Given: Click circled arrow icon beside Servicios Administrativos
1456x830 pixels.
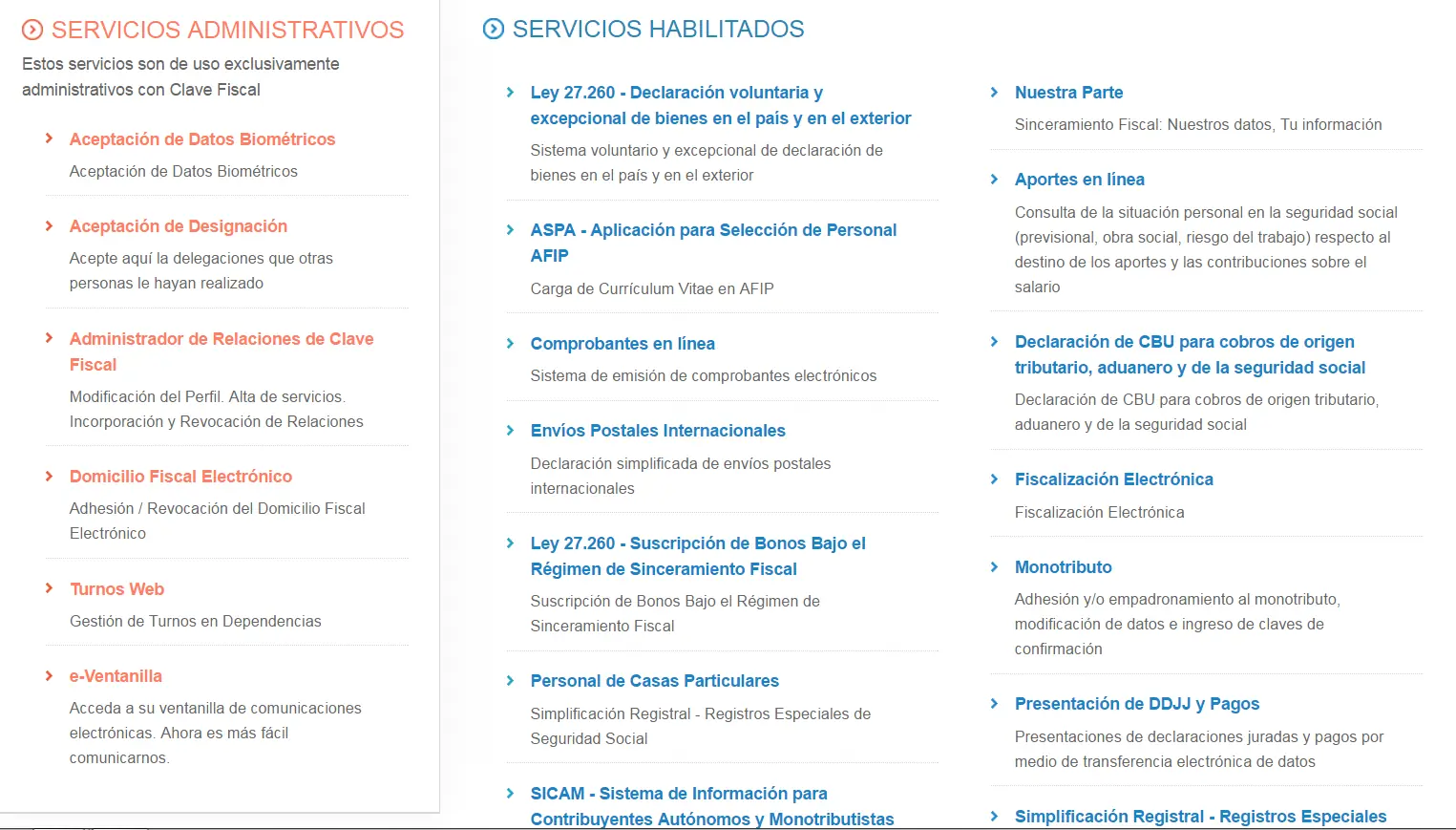Looking at the screenshot, I should [x=32, y=30].
